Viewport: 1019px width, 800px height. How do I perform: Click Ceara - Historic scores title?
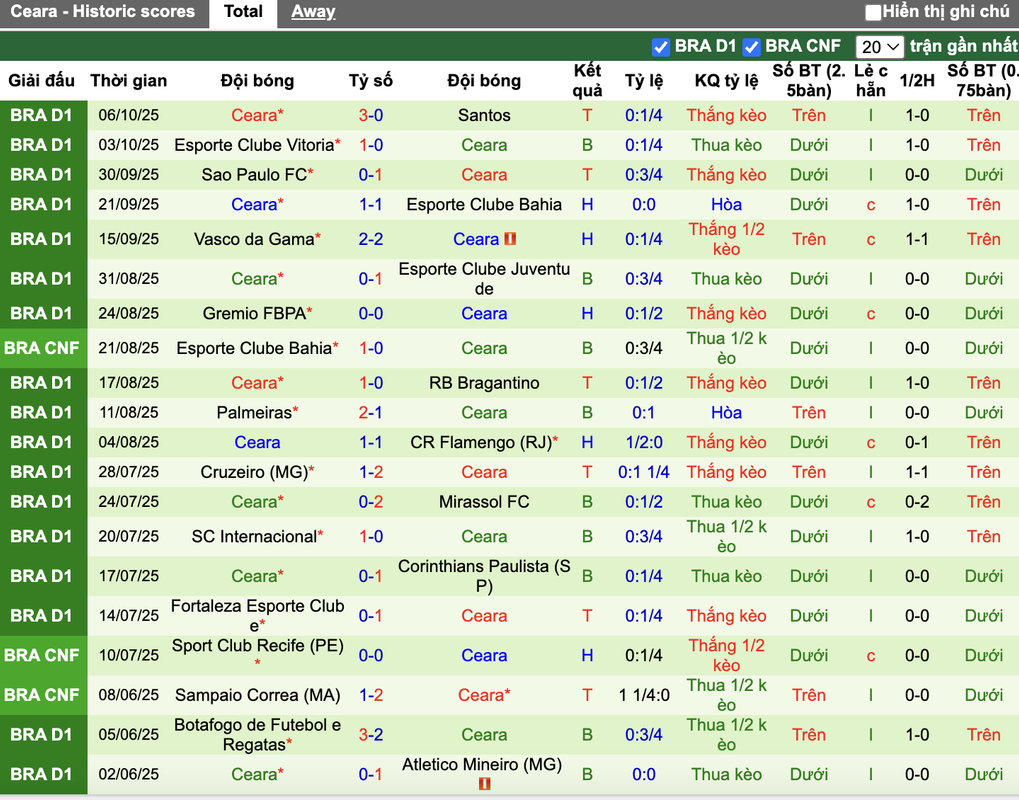103,12
